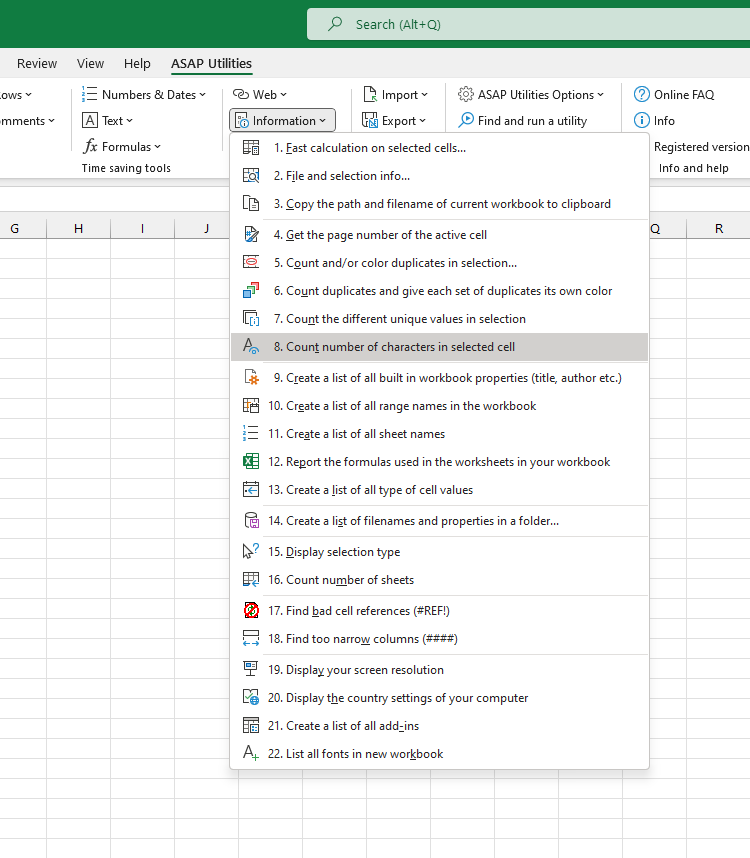Click the add-ins list icon

pyautogui.click(x=251, y=726)
